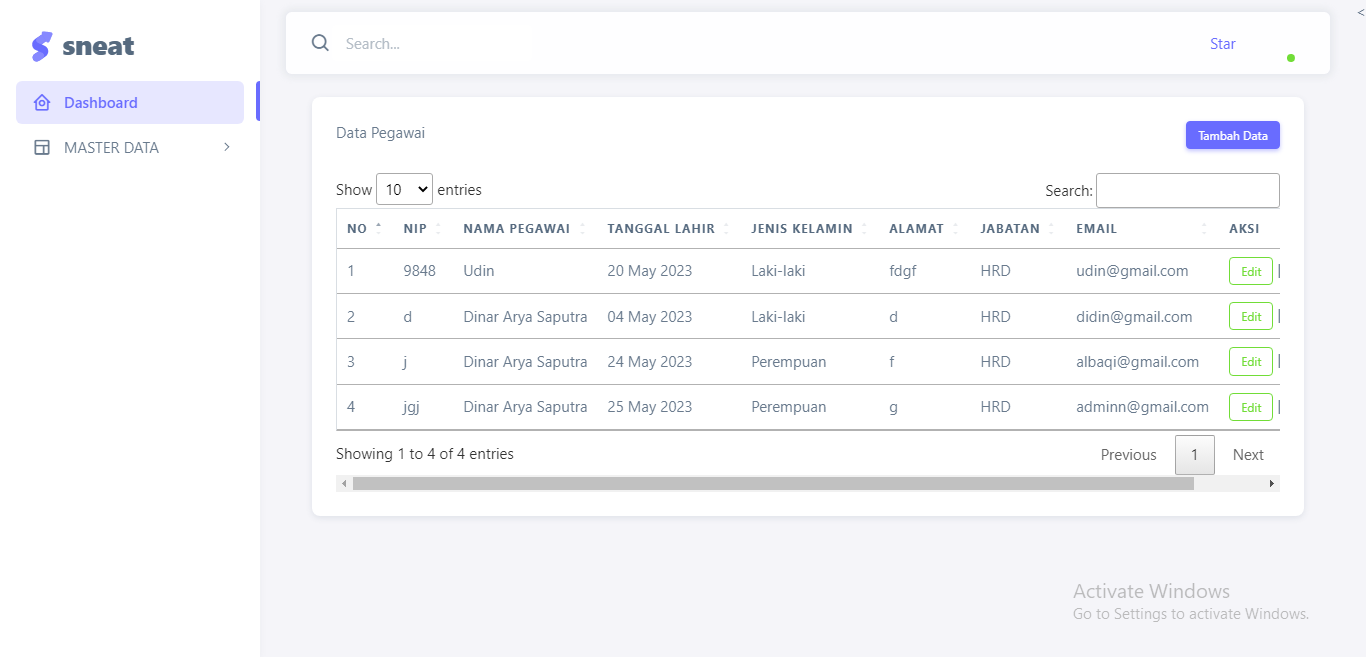Click the Dashboard home icon

pyautogui.click(x=42, y=103)
